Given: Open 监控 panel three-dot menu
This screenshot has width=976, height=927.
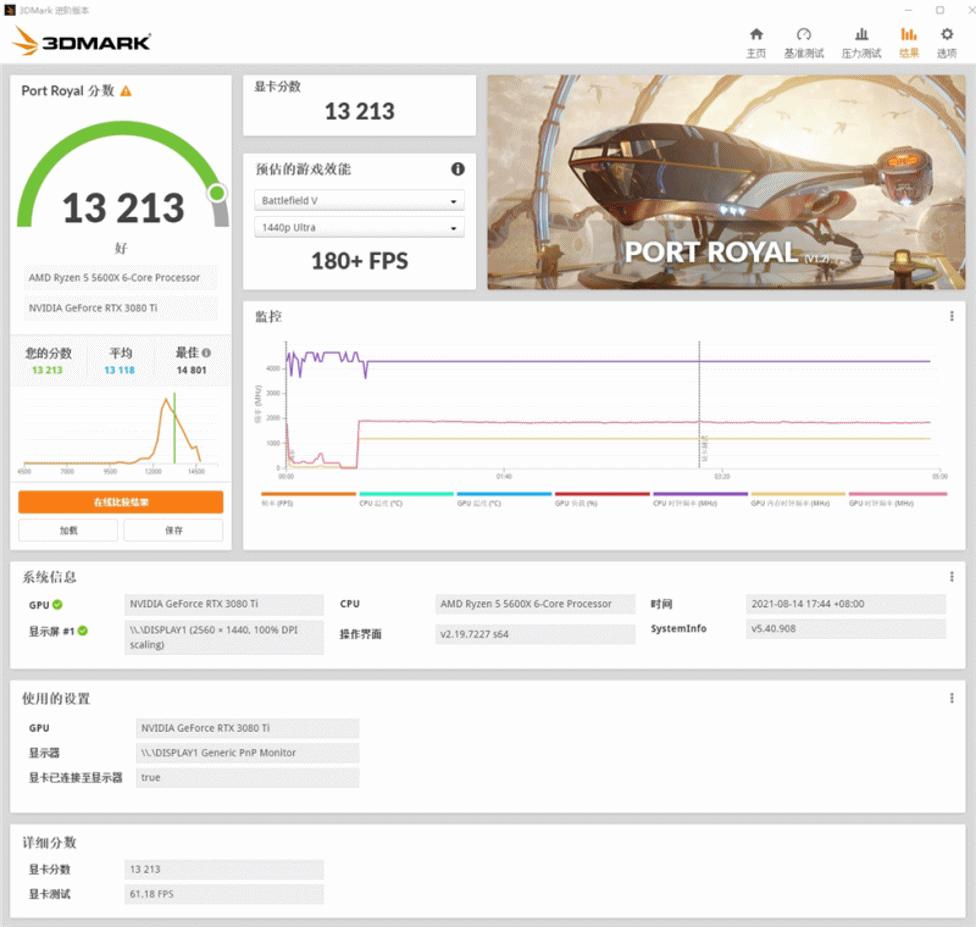Looking at the screenshot, I should click(951, 316).
